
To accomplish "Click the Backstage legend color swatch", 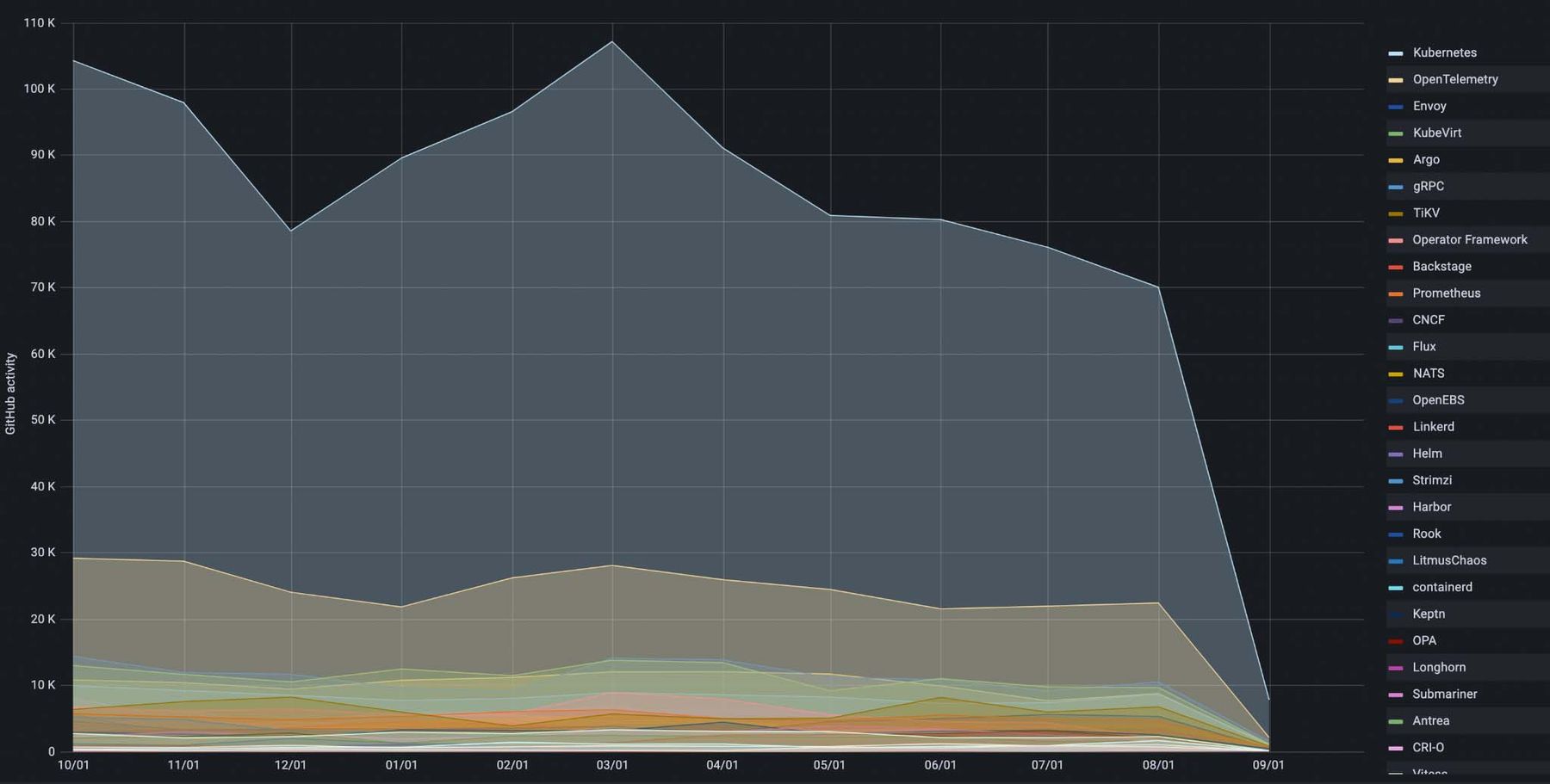I will [x=1395, y=267].
